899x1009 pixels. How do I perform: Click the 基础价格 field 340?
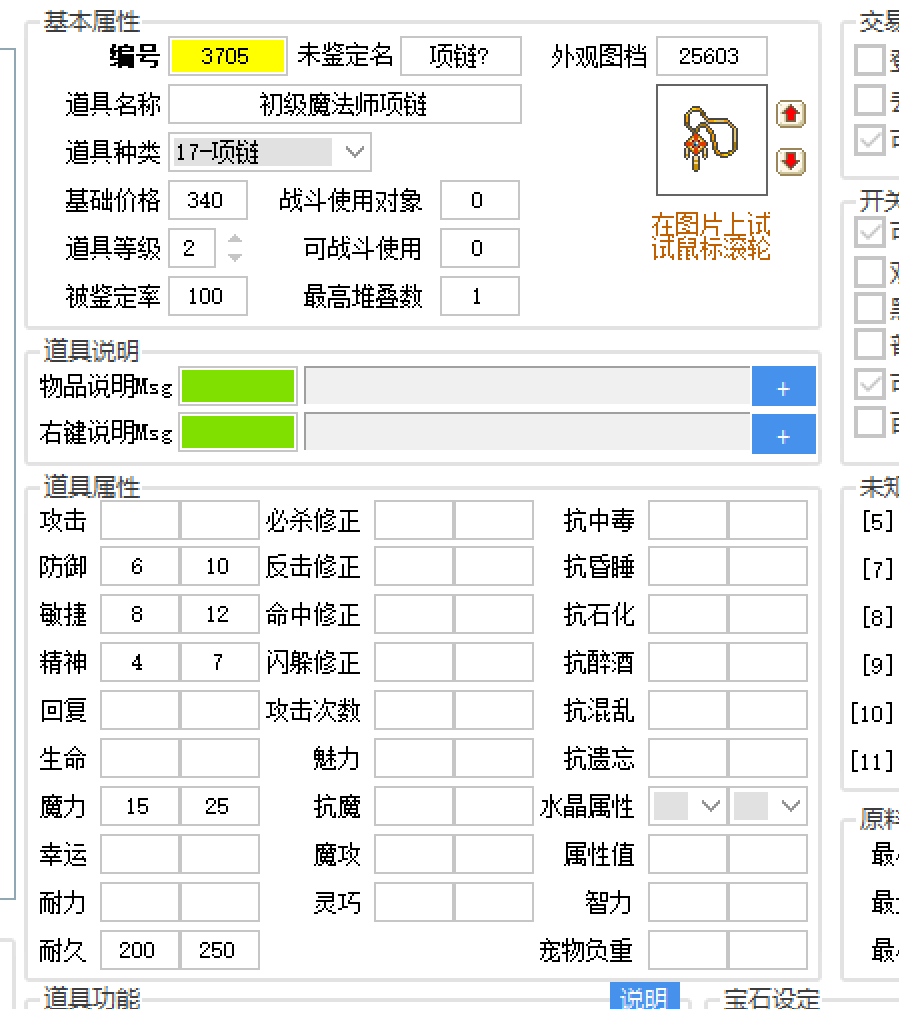[208, 200]
